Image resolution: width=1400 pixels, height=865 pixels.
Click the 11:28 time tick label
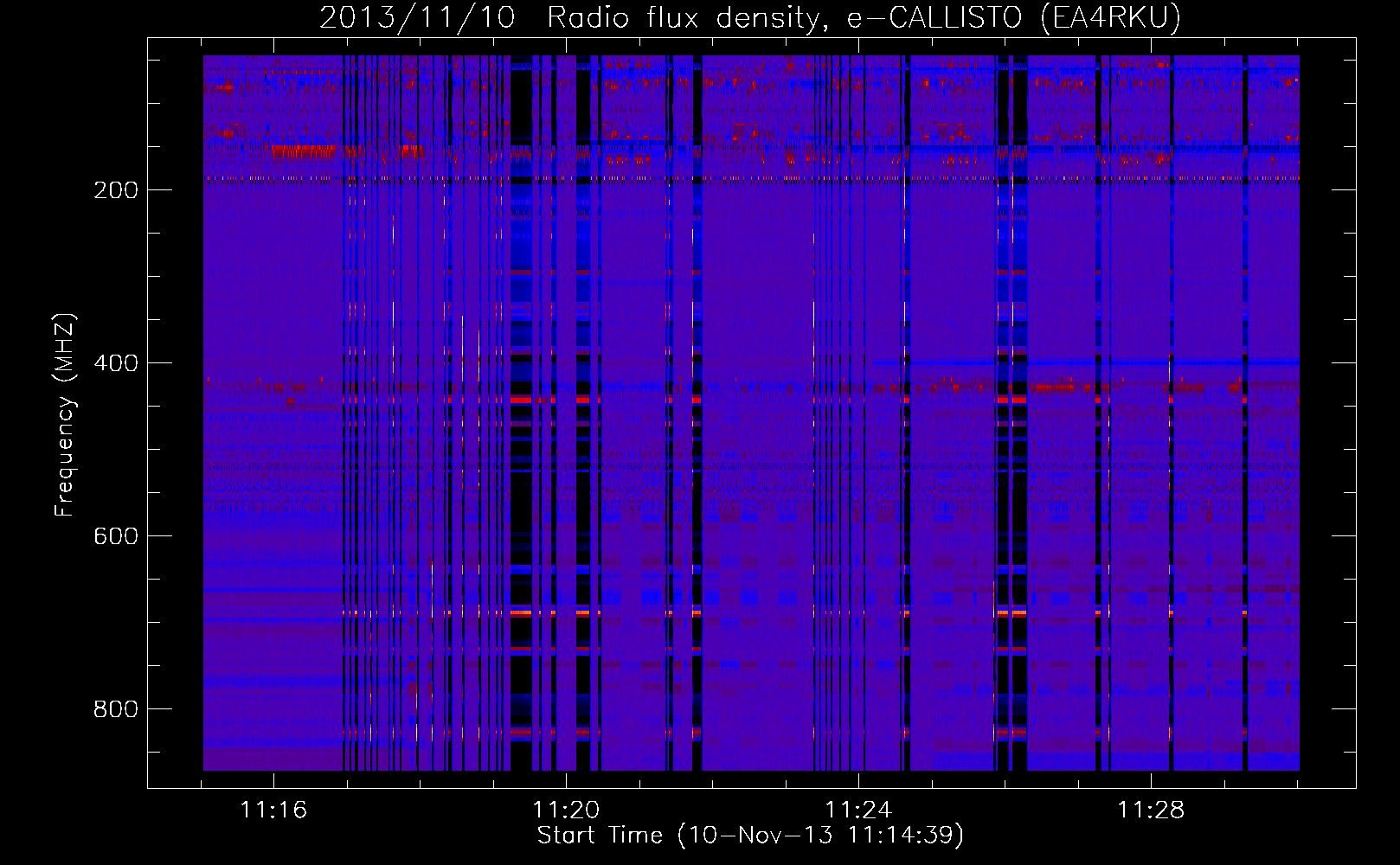[x=1151, y=811]
